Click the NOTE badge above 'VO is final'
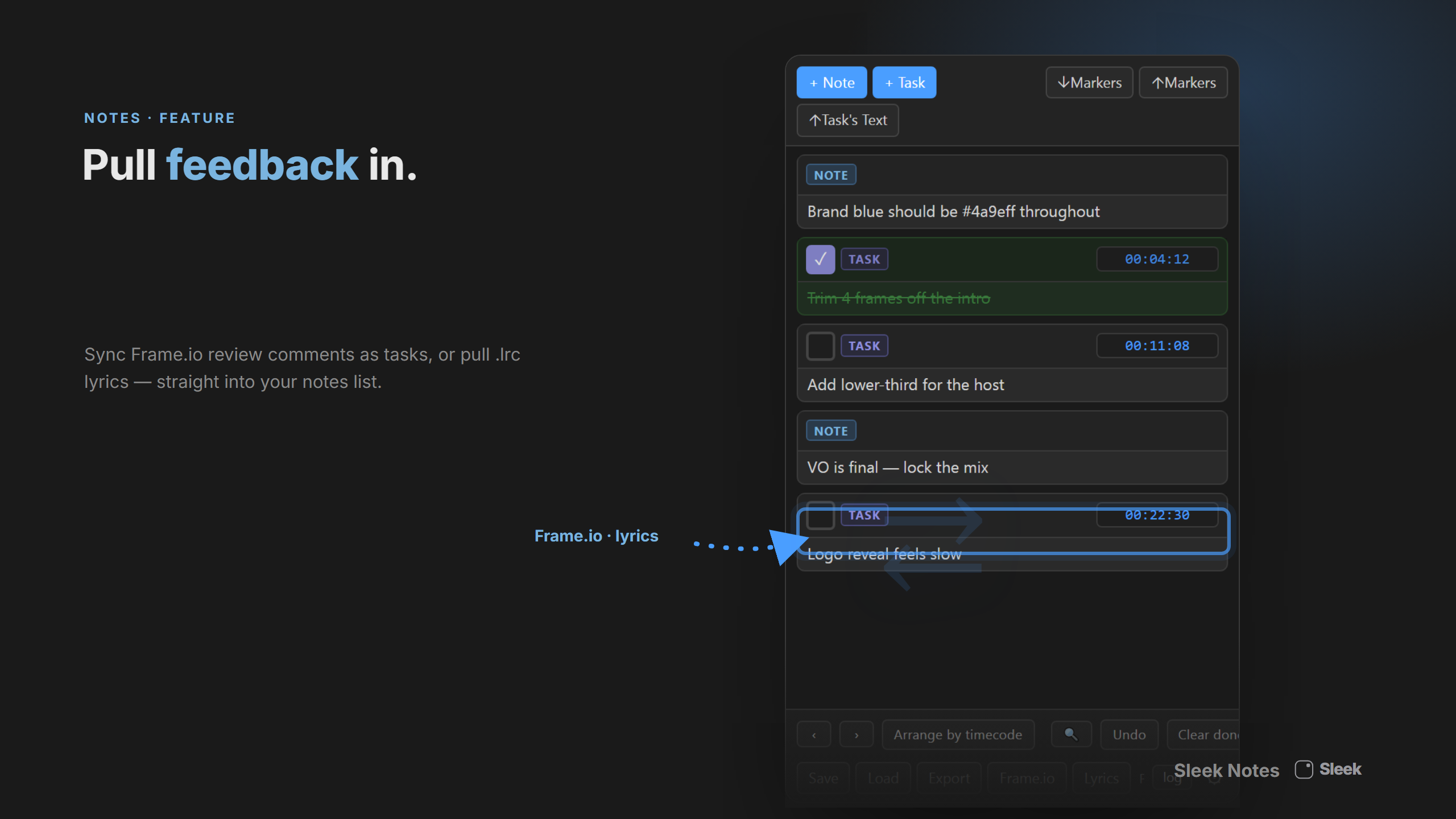This screenshot has width=1456, height=819. coord(831,431)
